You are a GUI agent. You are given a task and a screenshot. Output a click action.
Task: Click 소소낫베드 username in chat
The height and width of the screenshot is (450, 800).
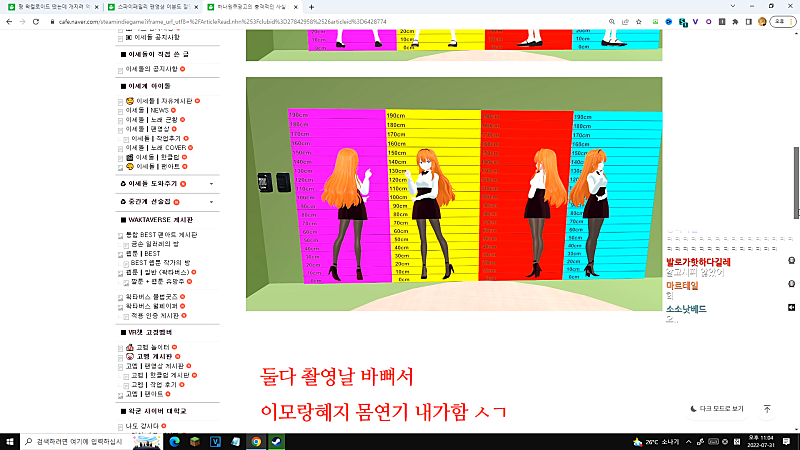point(686,309)
